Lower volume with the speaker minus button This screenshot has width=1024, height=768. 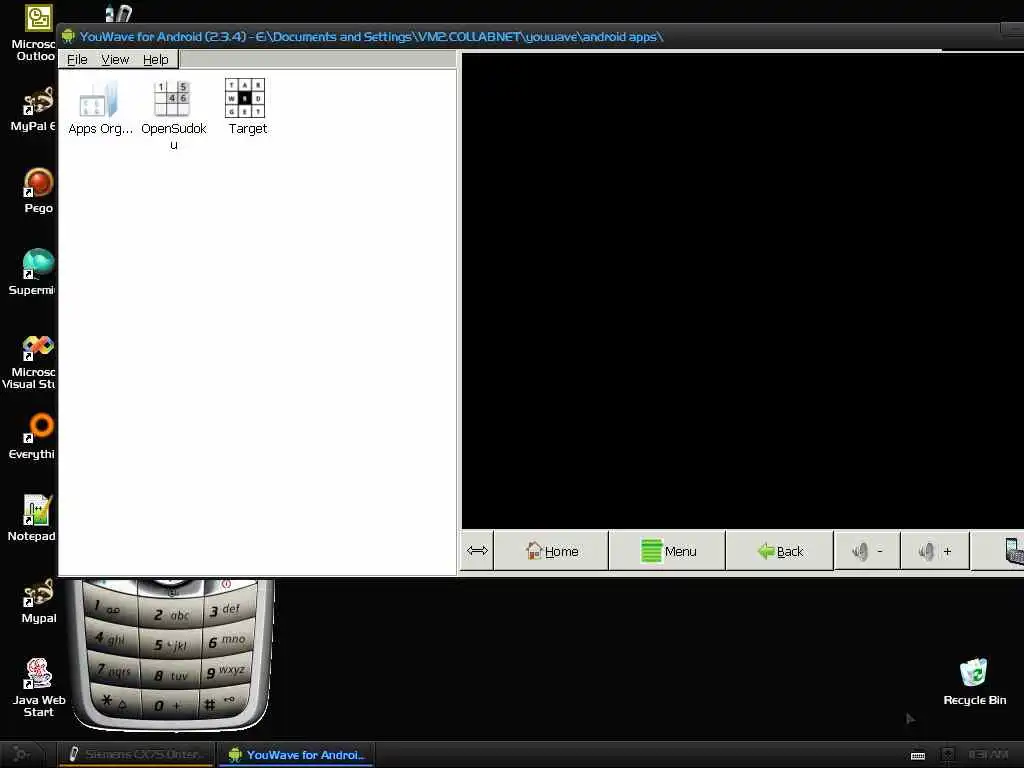[x=867, y=551]
